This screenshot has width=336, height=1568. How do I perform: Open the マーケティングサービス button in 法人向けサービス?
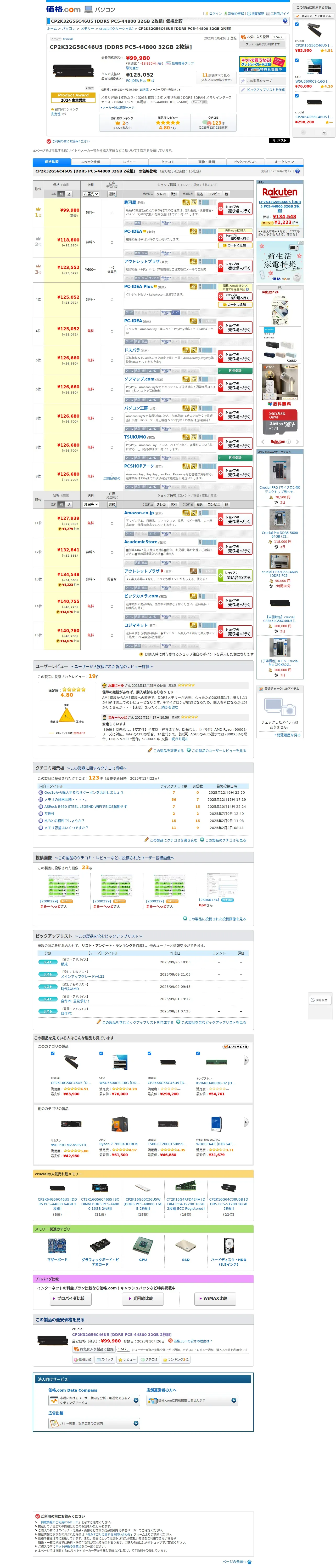tap(94, 1400)
